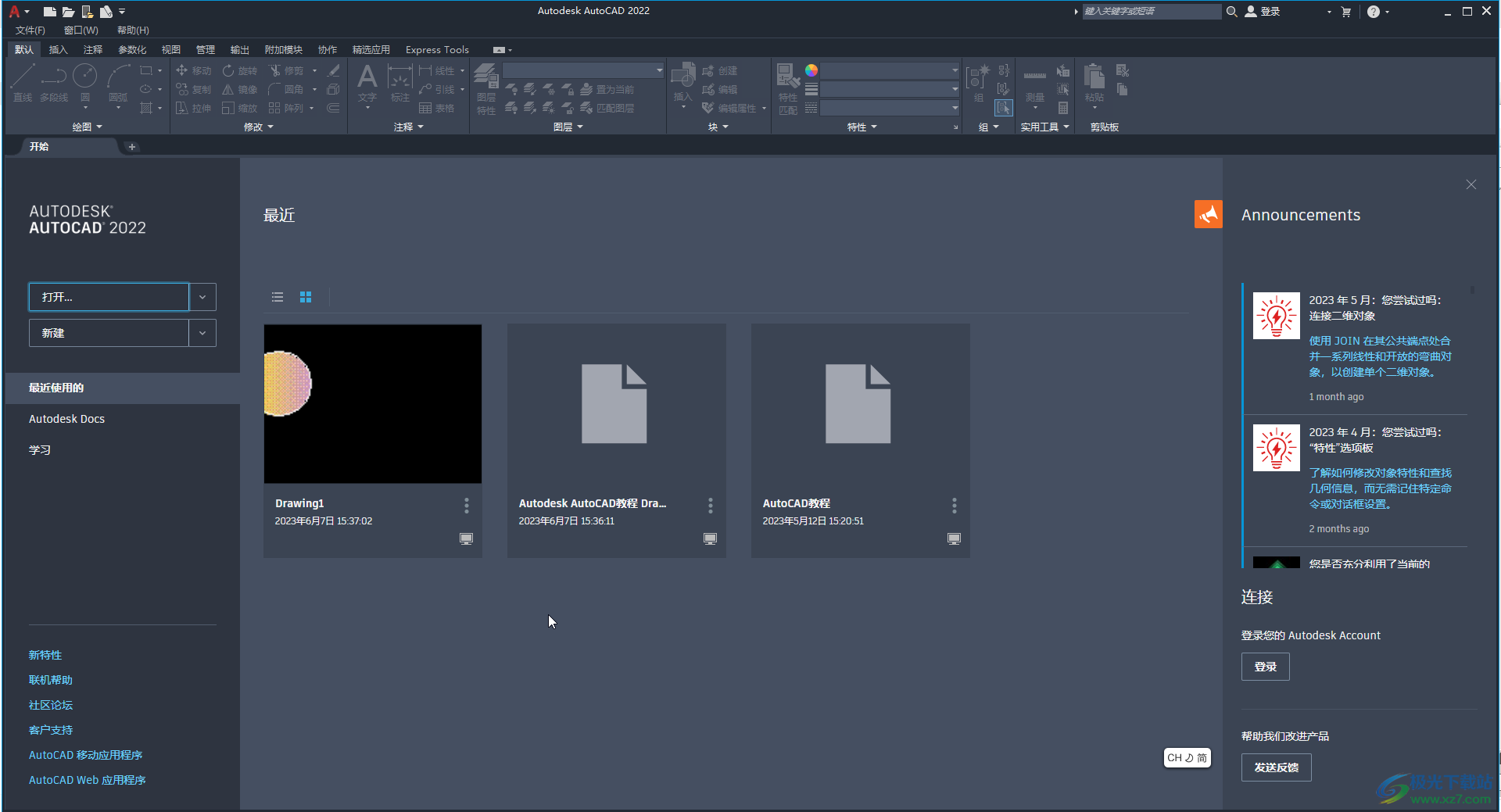Open the Help menu
Image resolution: width=1501 pixels, height=812 pixels.
point(133,30)
